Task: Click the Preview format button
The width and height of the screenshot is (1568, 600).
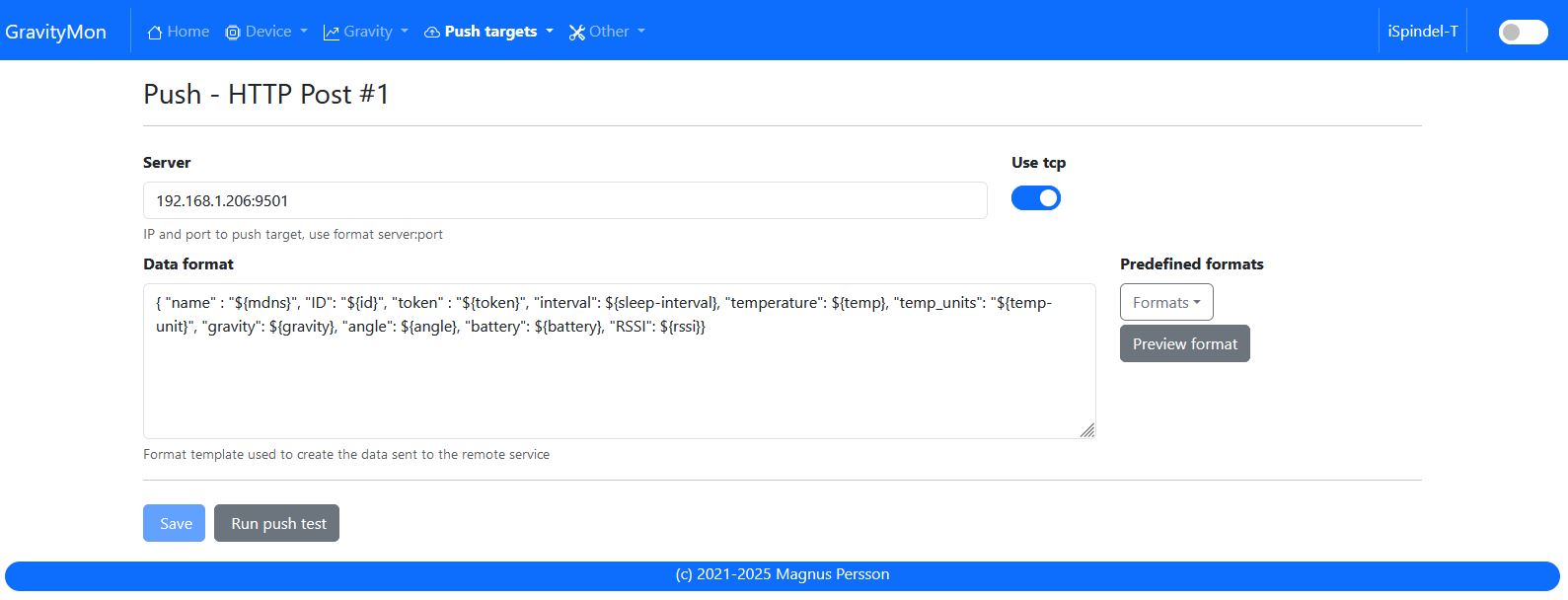Action: (x=1184, y=343)
